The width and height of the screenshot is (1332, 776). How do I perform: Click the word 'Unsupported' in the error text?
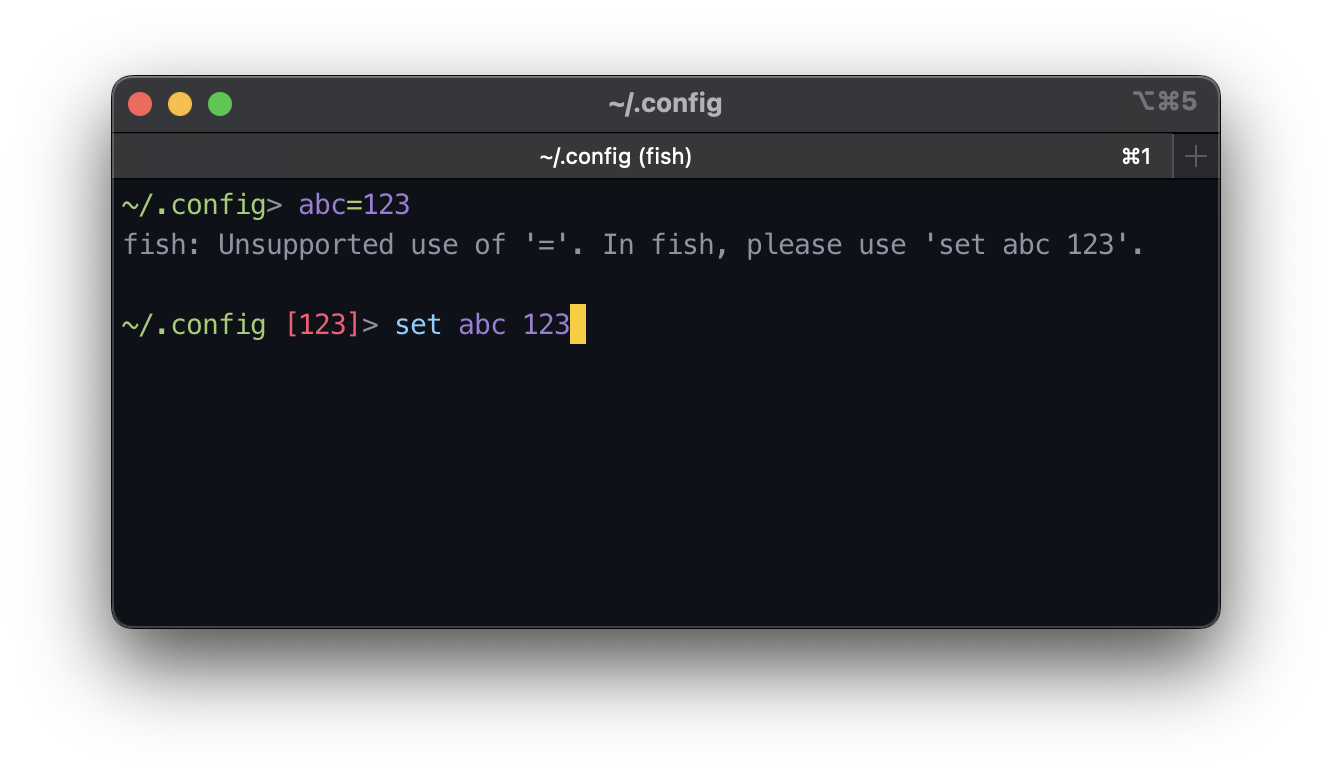(x=304, y=244)
